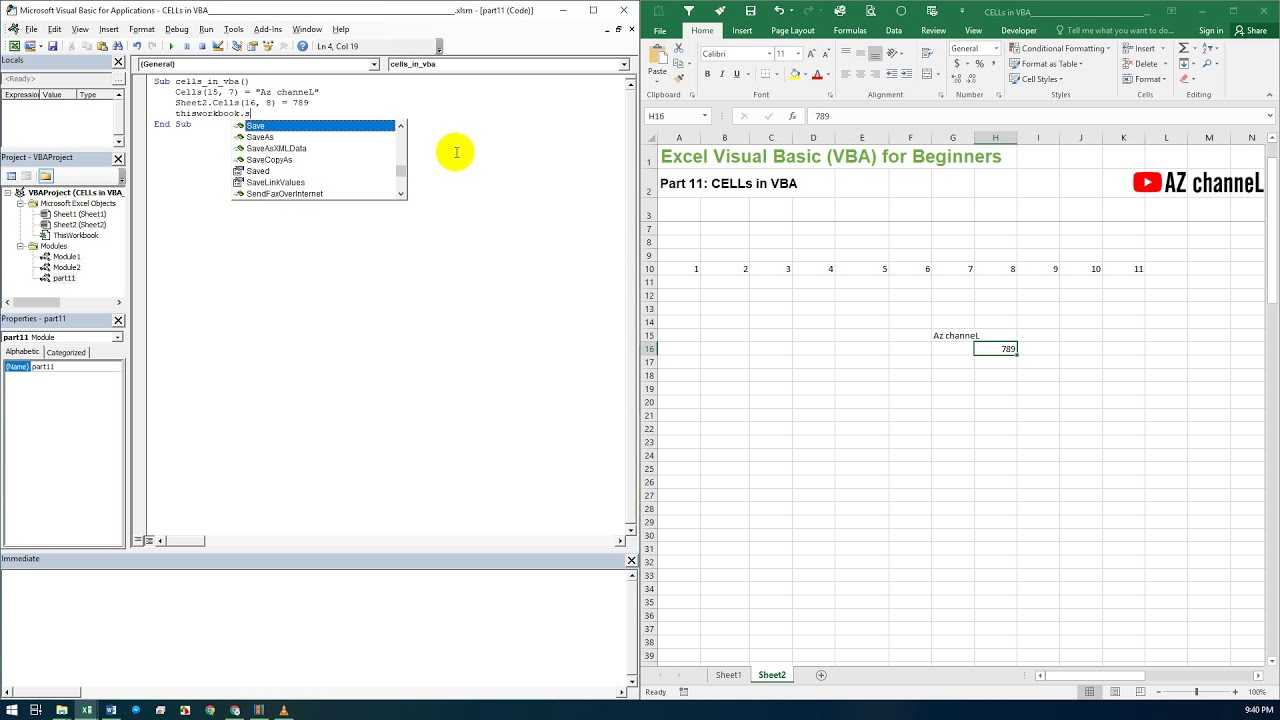1280x720 pixels.
Task: Open the Debug menu in VBA
Action: point(176,29)
